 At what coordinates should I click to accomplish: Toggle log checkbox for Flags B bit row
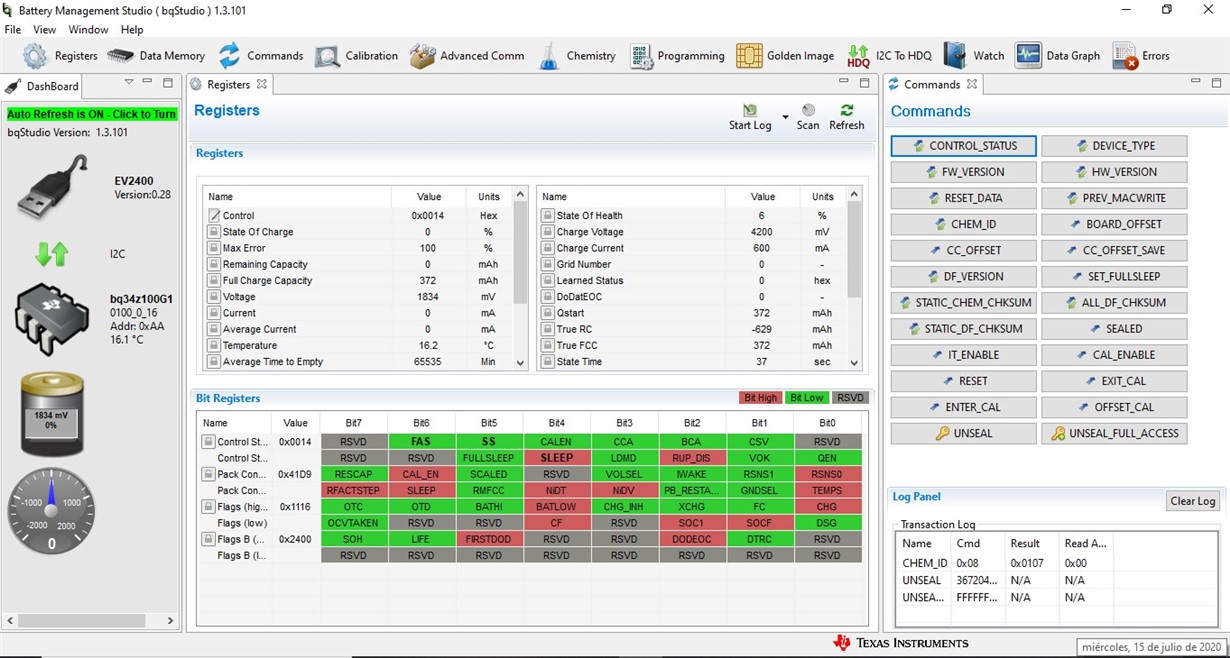click(208, 539)
